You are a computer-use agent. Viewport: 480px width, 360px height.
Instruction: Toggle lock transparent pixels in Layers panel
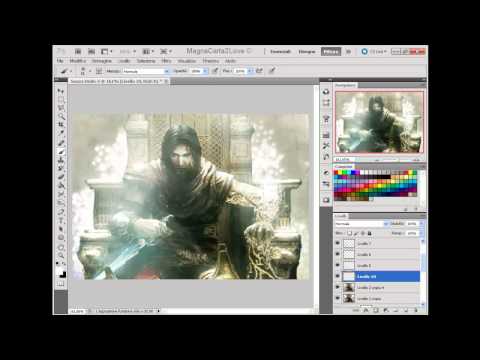[x=349, y=233]
